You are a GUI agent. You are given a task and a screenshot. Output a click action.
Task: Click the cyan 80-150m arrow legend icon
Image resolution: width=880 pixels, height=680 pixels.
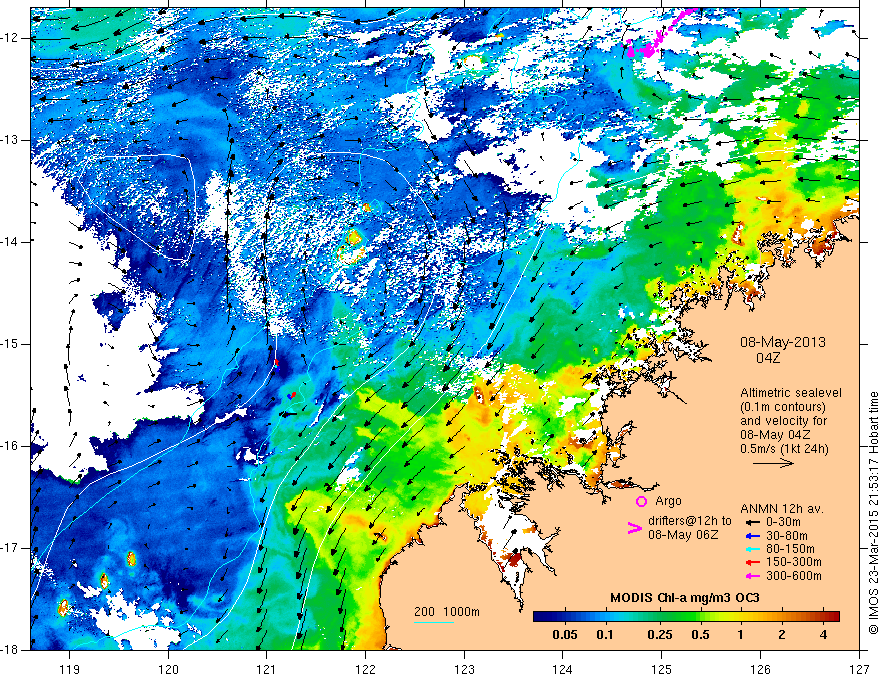coord(751,549)
